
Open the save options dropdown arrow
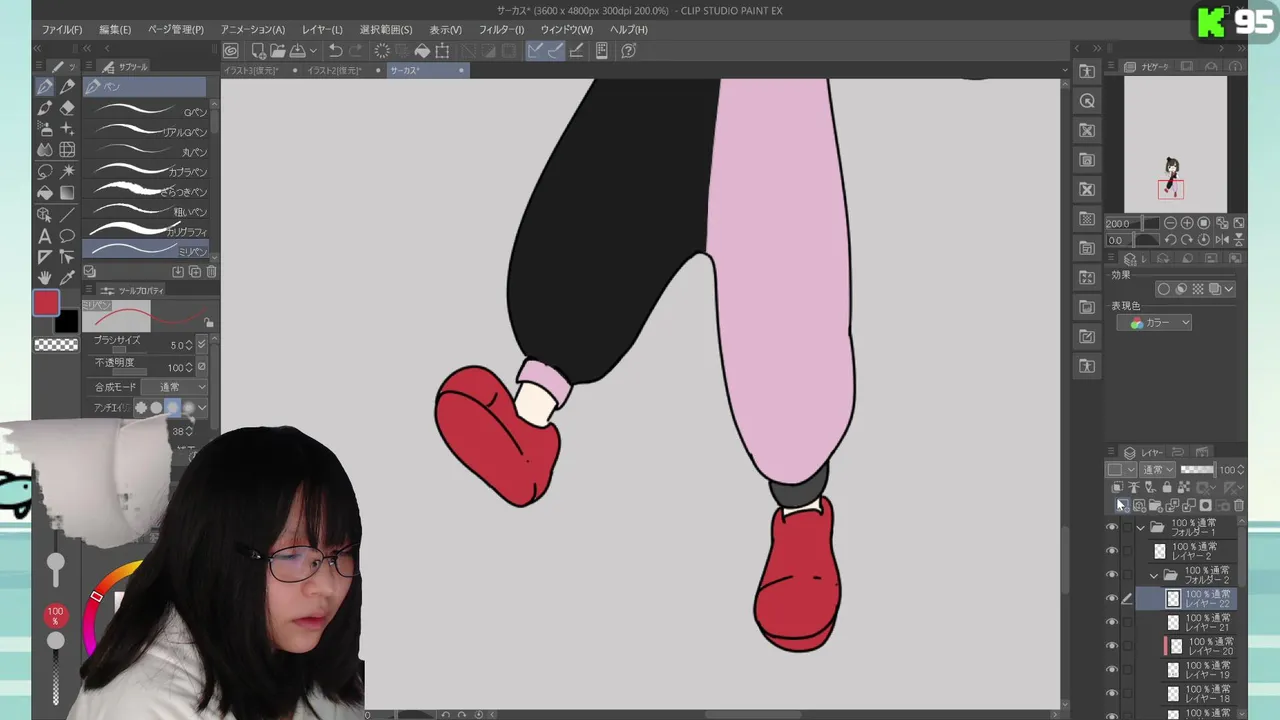pyautogui.click(x=313, y=51)
